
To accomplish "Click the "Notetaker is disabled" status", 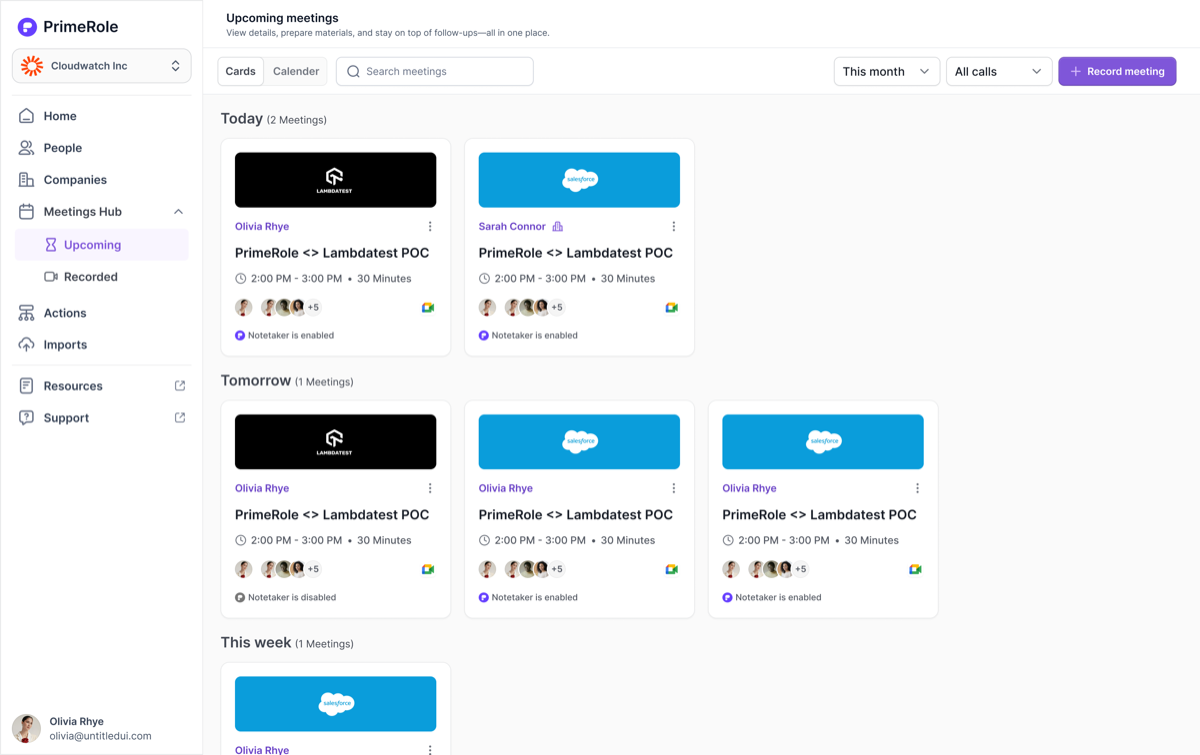I will (286, 598).
